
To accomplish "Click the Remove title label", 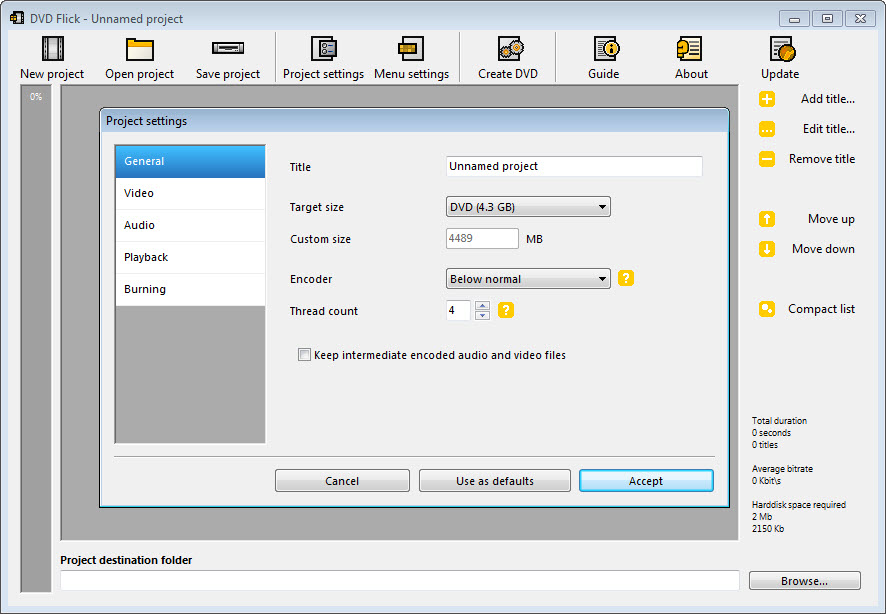I will 822,159.
